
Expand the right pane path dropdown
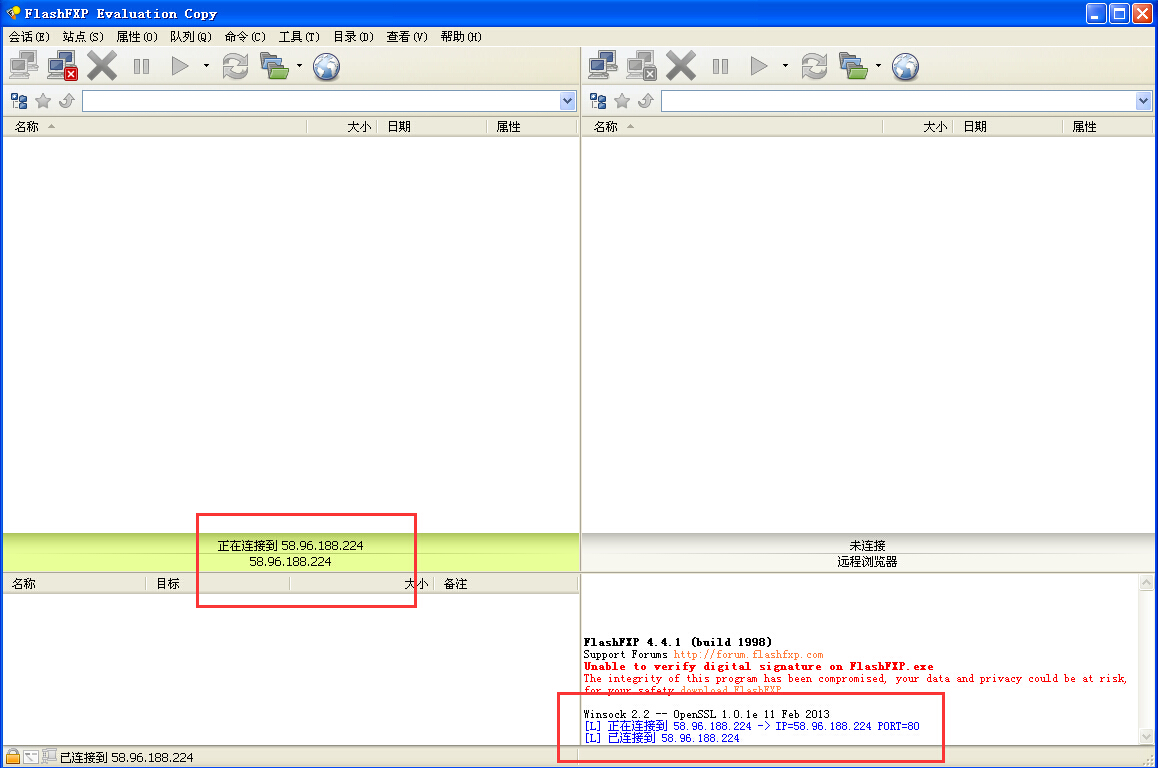pos(1143,101)
